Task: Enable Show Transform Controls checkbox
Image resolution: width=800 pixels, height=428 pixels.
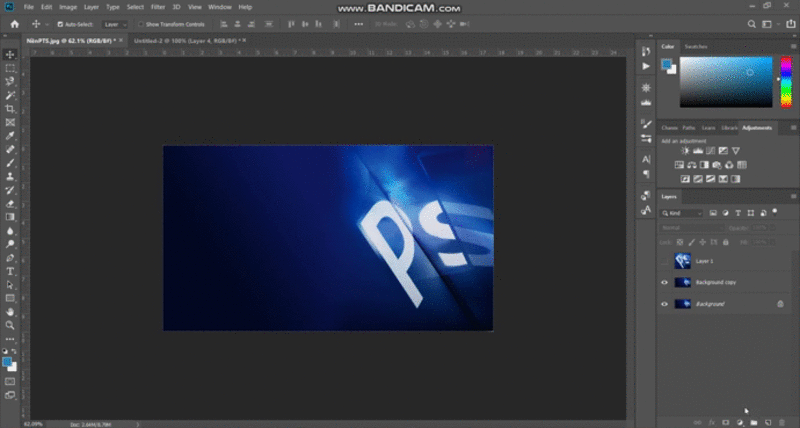Action: 141,24
